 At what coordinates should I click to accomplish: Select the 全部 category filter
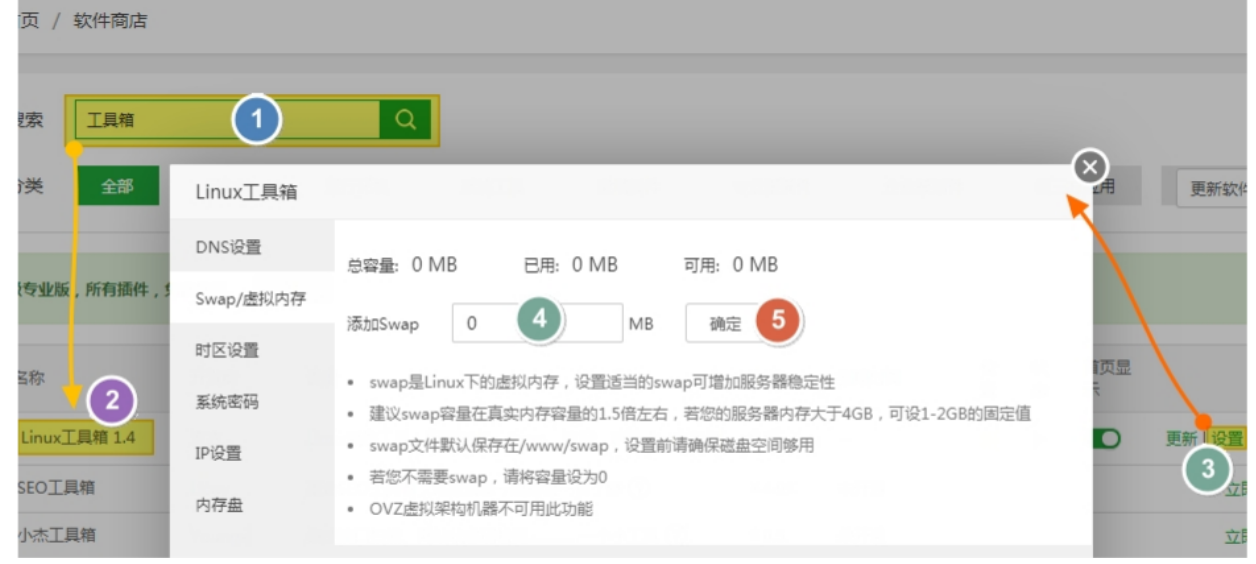(117, 186)
